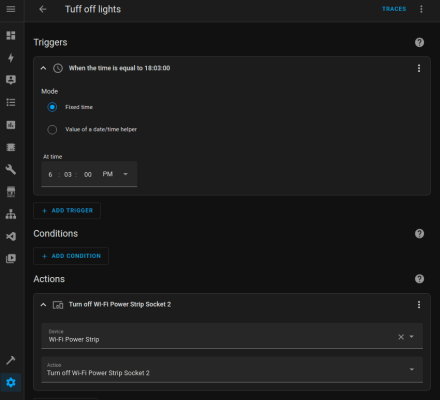Click the trigger title 'When the time is equal to 18:03:00'
This screenshot has width=440, height=400.
click(x=119, y=68)
